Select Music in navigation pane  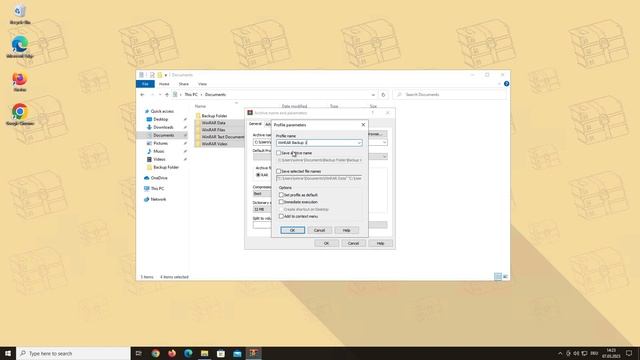pos(159,151)
